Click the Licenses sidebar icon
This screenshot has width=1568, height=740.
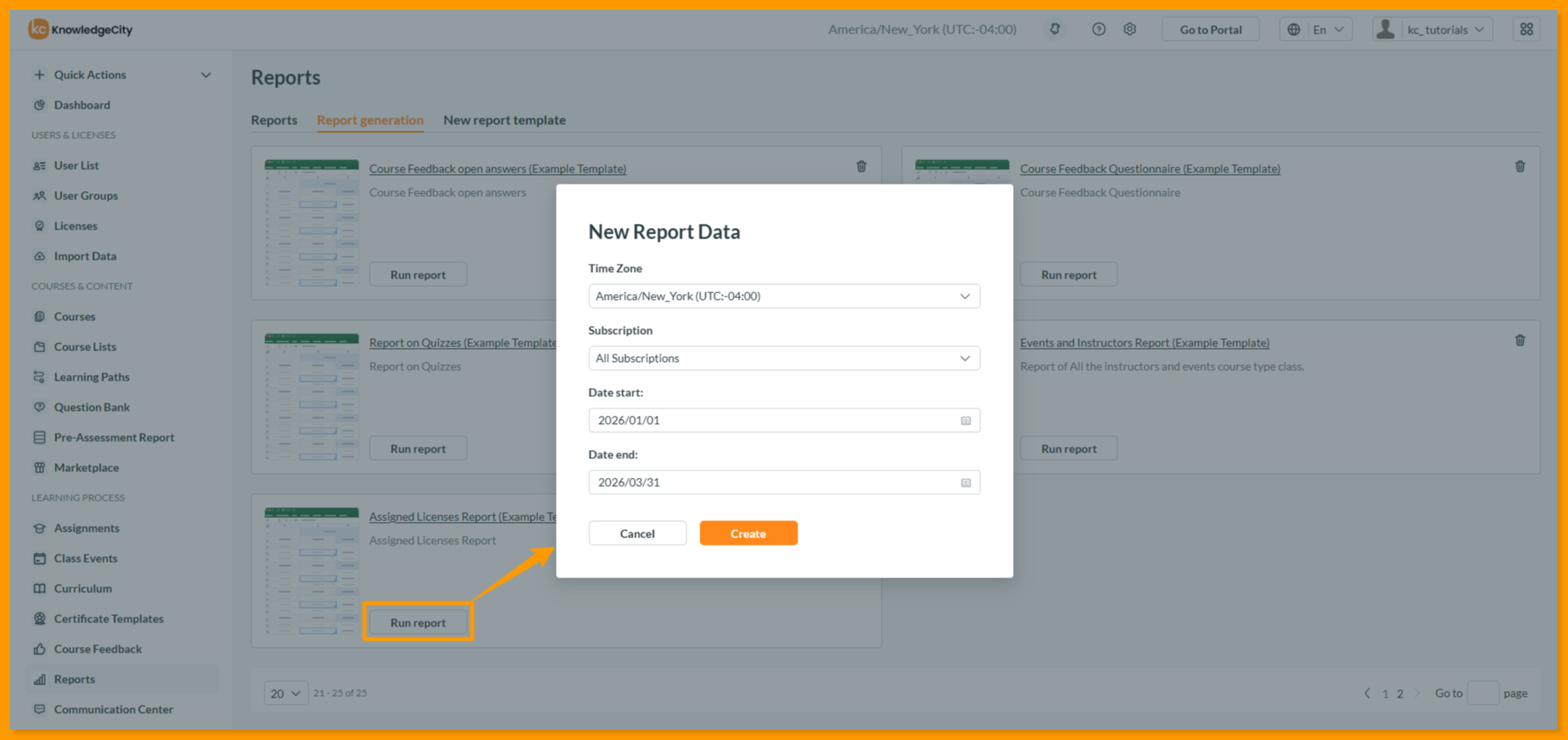pyautogui.click(x=39, y=226)
